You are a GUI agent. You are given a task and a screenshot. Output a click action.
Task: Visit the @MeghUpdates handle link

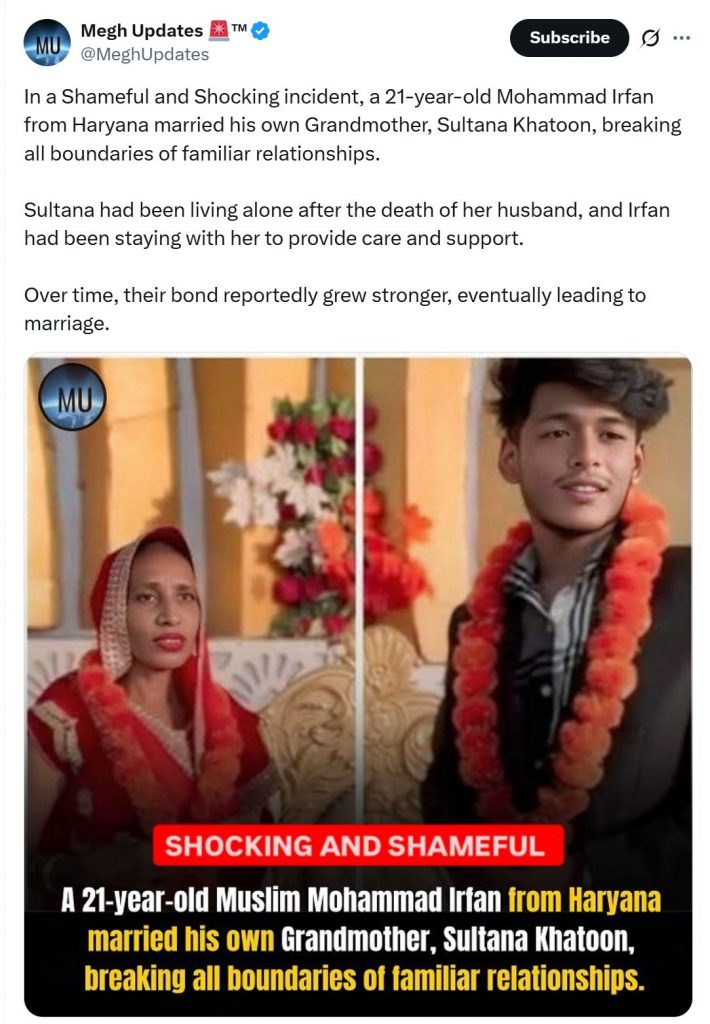pyautogui.click(x=144, y=54)
